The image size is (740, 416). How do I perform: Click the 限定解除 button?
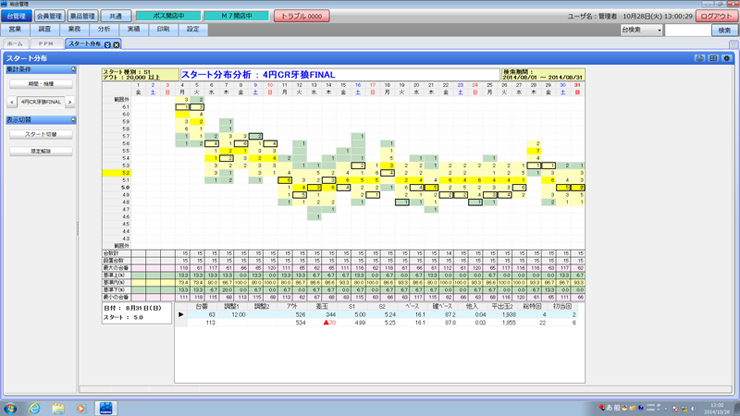coord(41,152)
